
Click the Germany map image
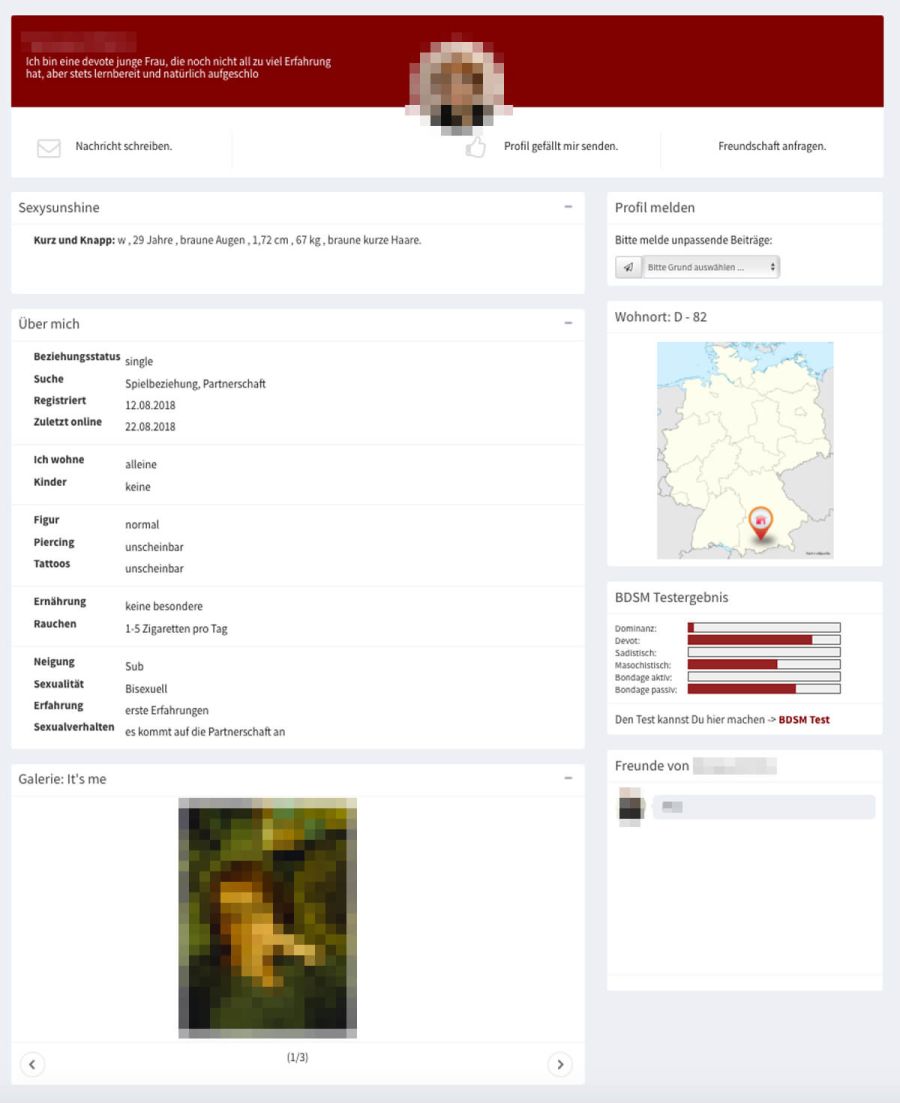(x=745, y=450)
